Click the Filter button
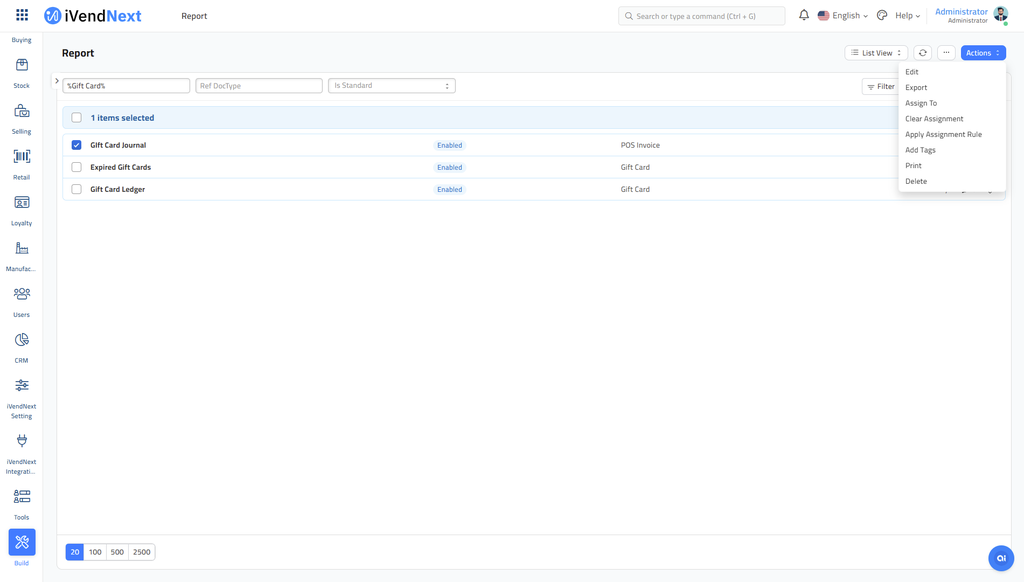 click(880, 86)
